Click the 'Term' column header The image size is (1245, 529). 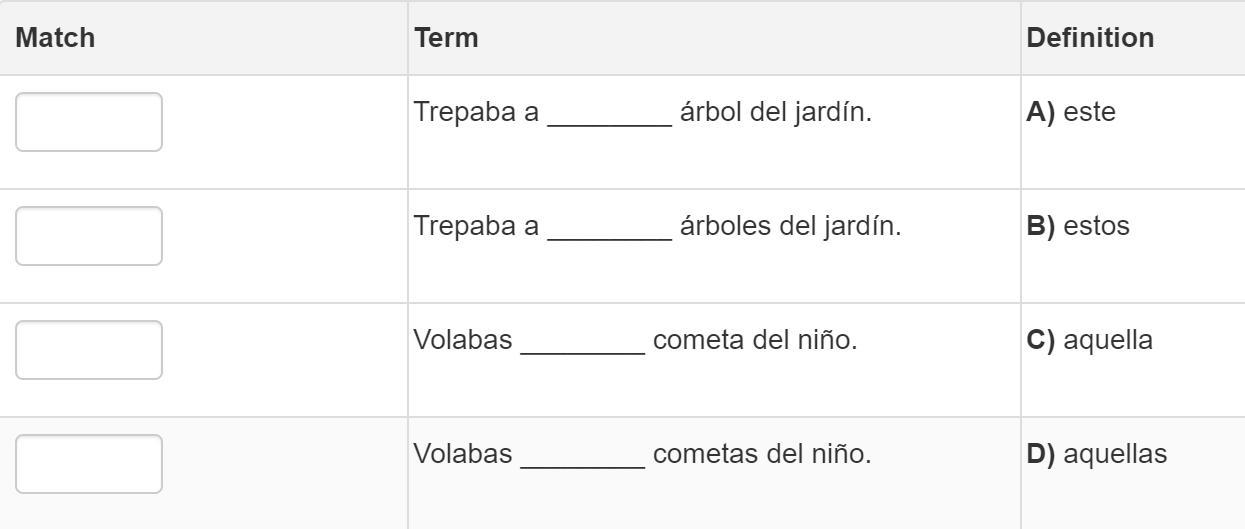click(x=446, y=38)
